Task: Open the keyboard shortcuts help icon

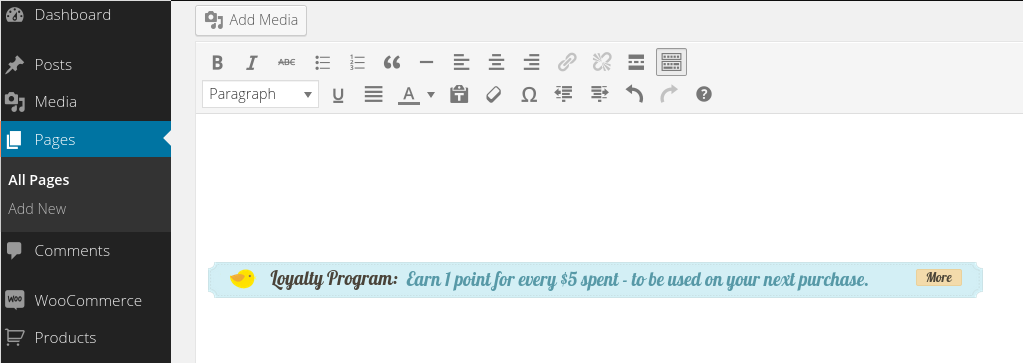Action: click(x=703, y=95)
